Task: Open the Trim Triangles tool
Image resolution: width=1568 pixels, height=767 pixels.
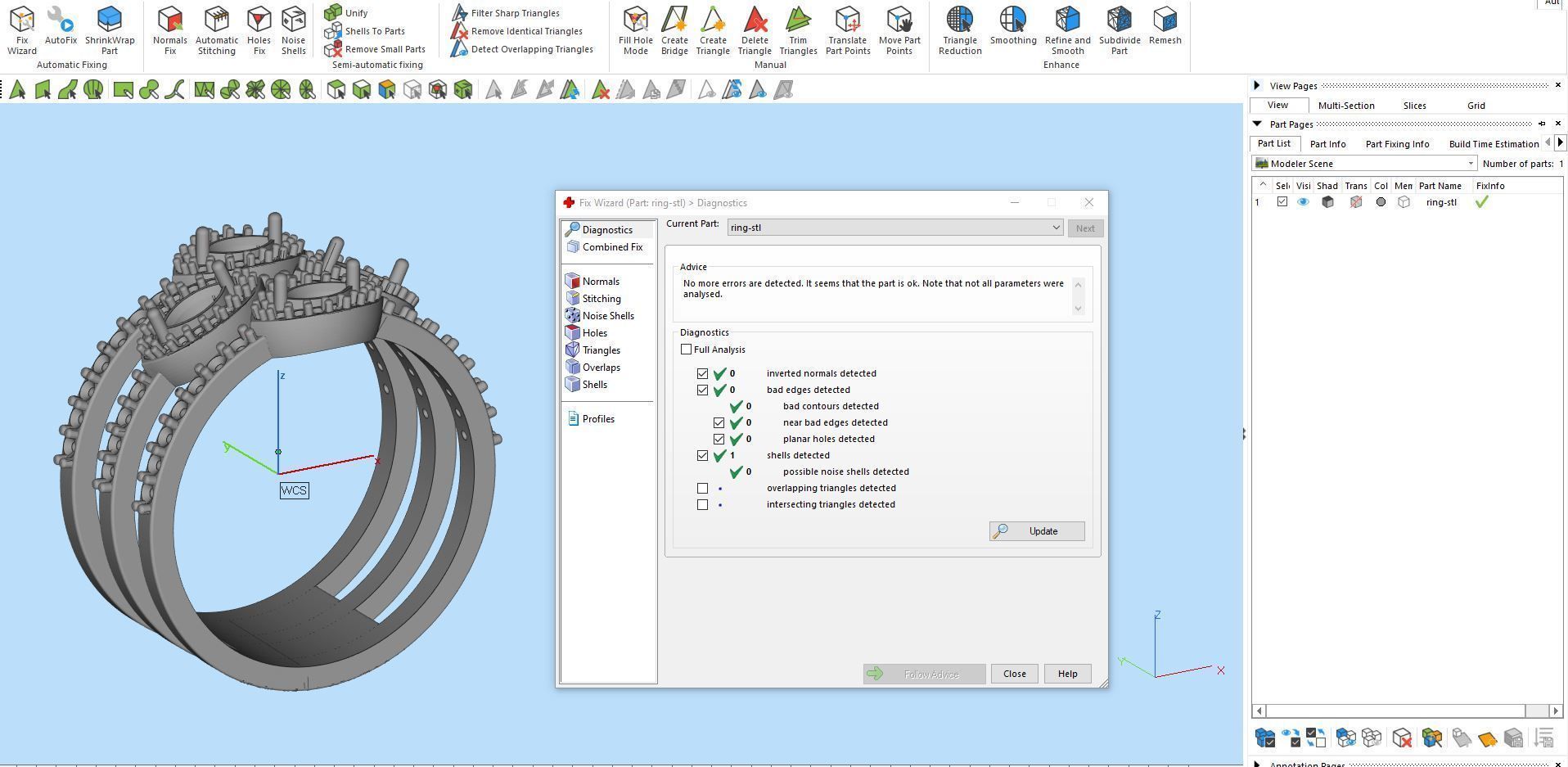Action: point(798,31)
